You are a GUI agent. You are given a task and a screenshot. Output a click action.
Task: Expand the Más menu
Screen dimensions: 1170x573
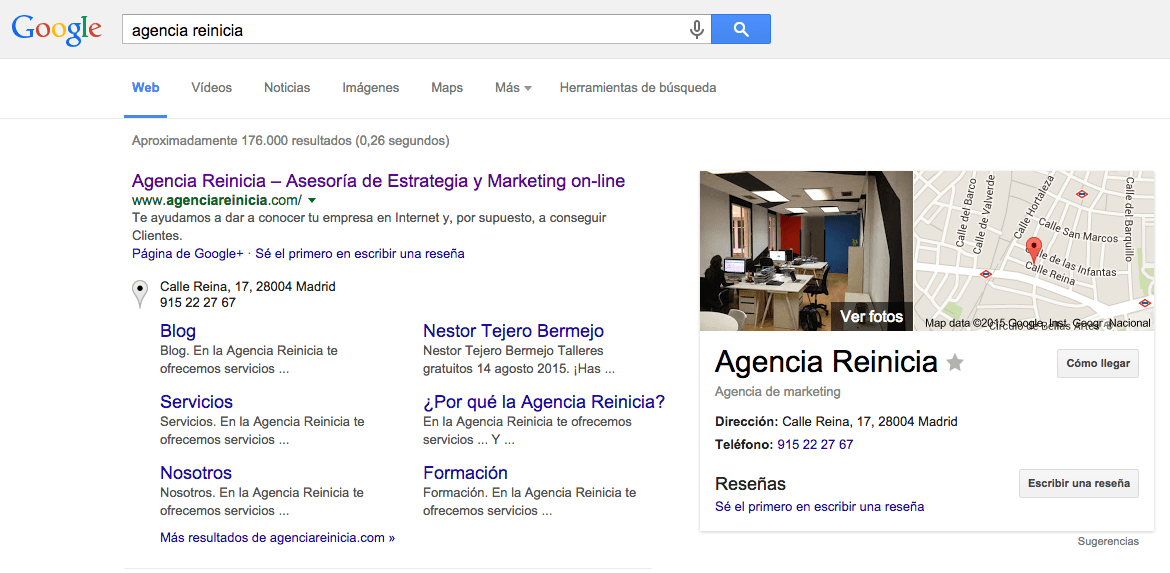(512, 88)
